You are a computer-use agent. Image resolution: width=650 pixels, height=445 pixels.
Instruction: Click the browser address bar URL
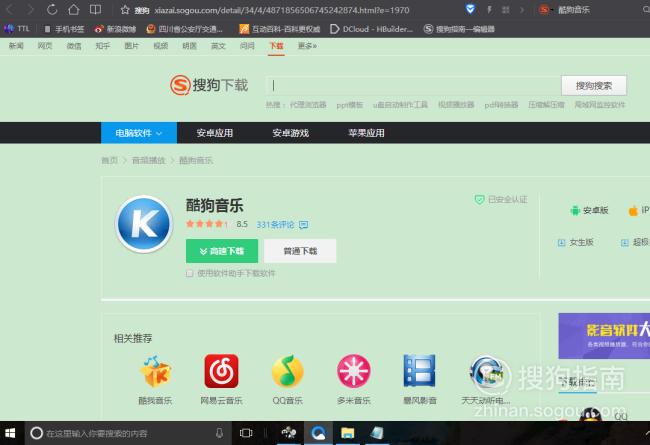(x=281, y=10)
